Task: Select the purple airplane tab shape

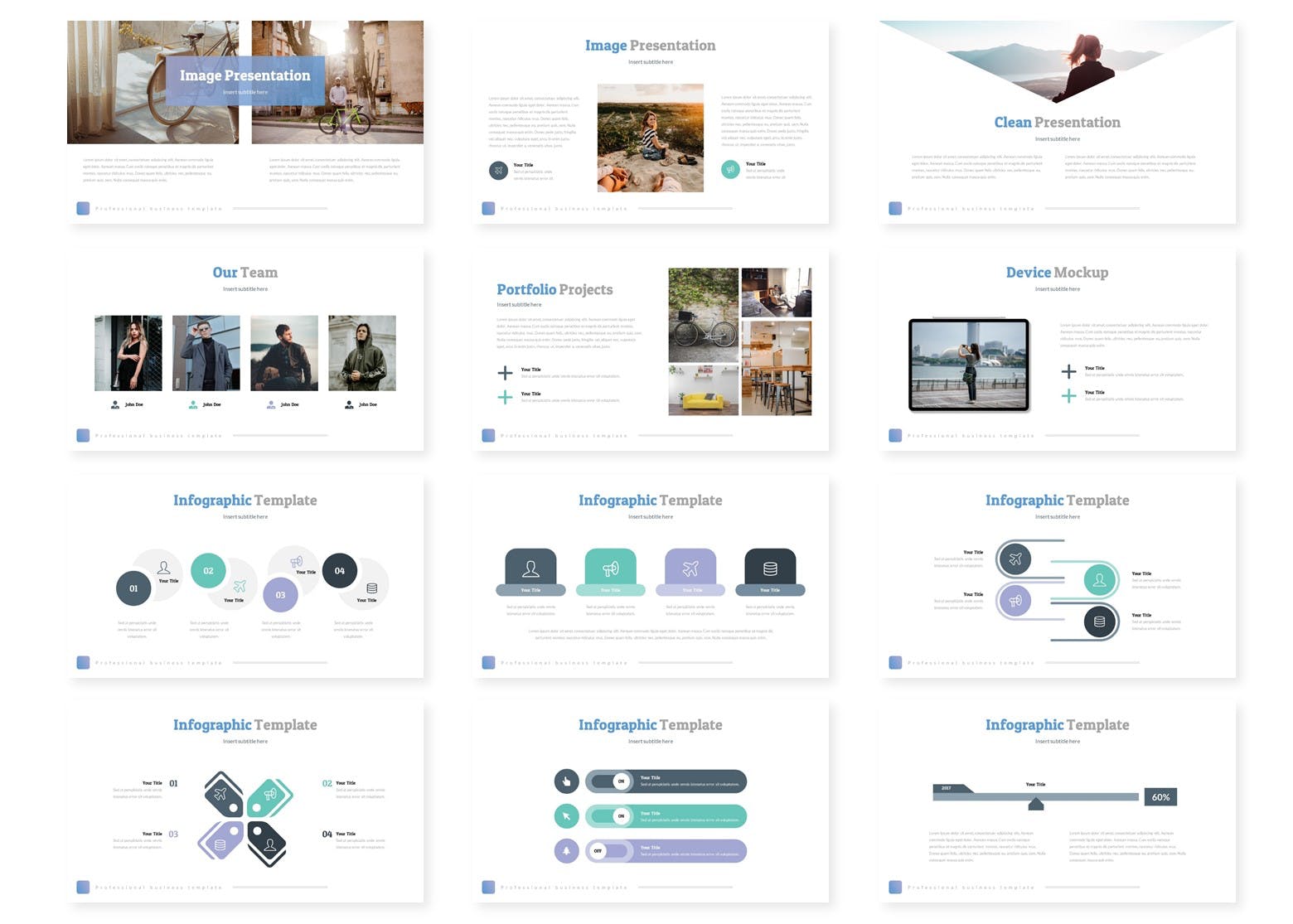Action: click(690, 570)
